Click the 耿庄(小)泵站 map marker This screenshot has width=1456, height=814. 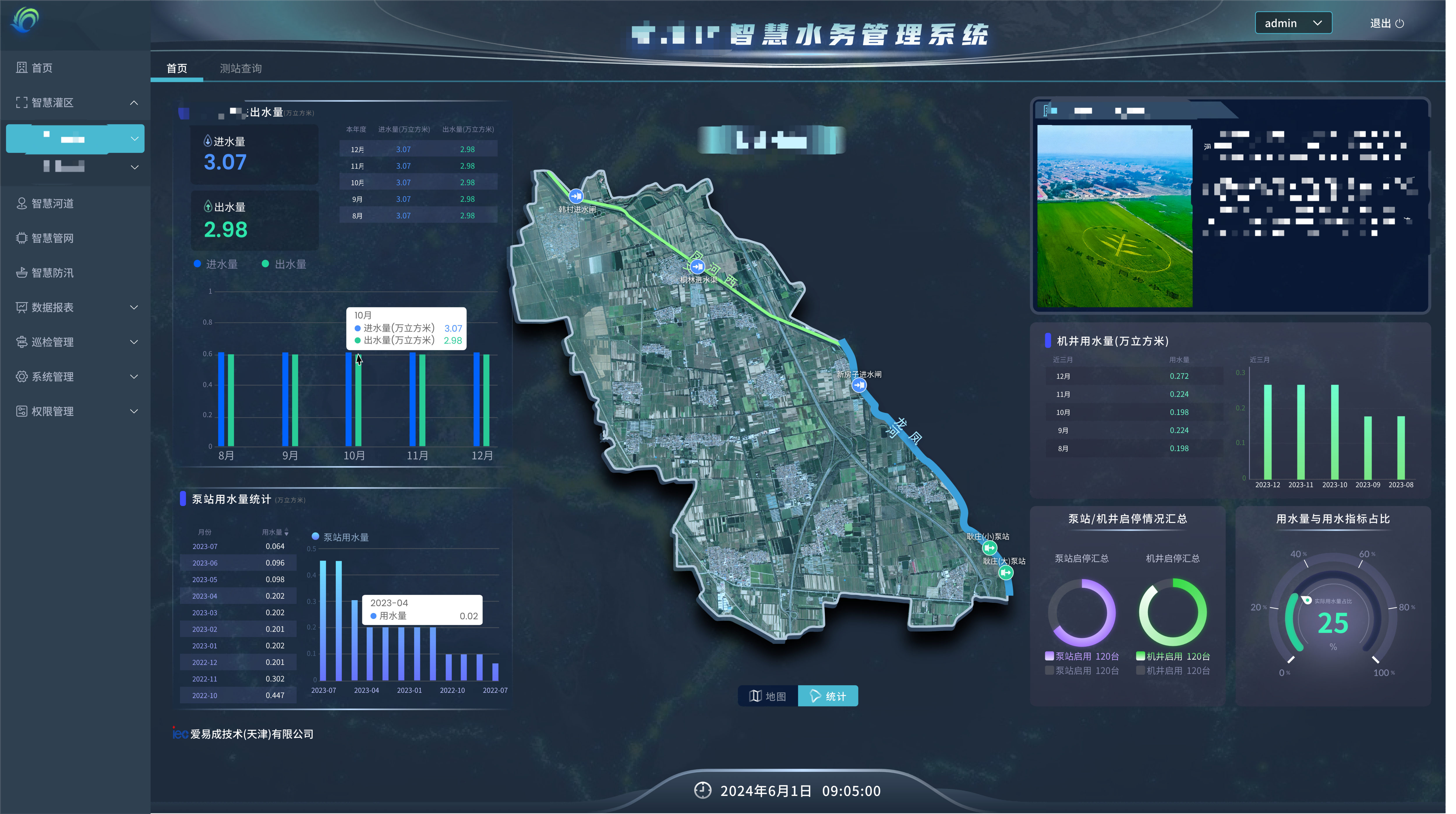(x=989, y=547)
